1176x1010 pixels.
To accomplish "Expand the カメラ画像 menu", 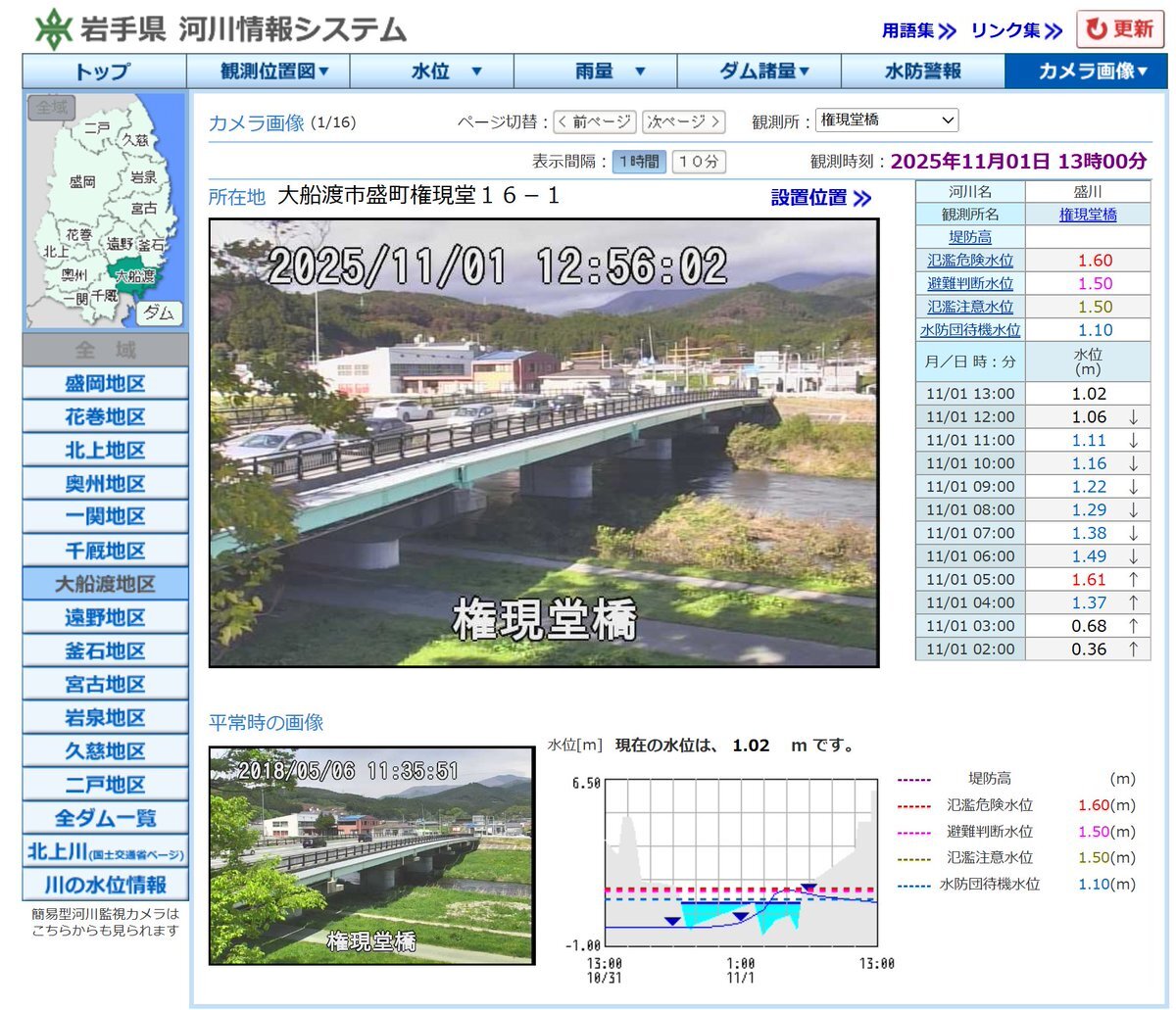I will [x=1087, y=72].
